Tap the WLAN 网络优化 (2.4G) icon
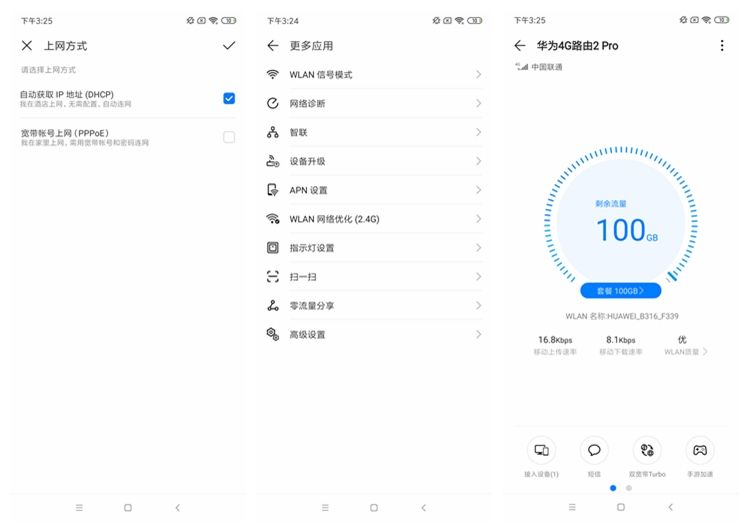Image resolution: width=749 pixels, height=532 pixels. tap(273, 219)
